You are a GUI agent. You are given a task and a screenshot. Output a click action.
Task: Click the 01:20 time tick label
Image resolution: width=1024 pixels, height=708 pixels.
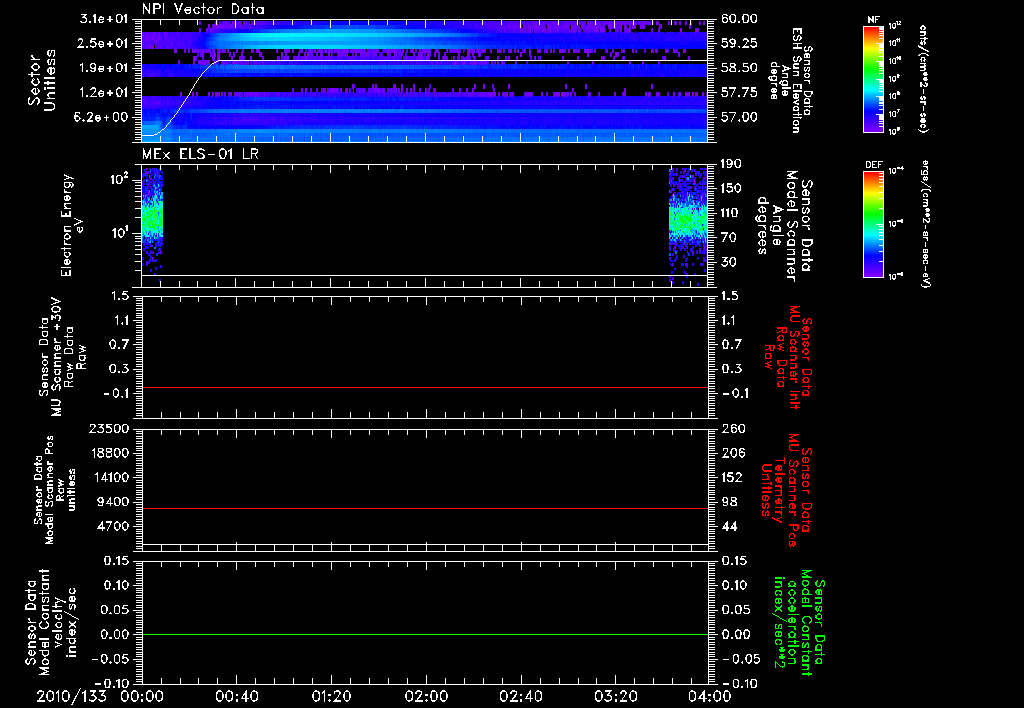pyautogui.click(x=331, y=696)
